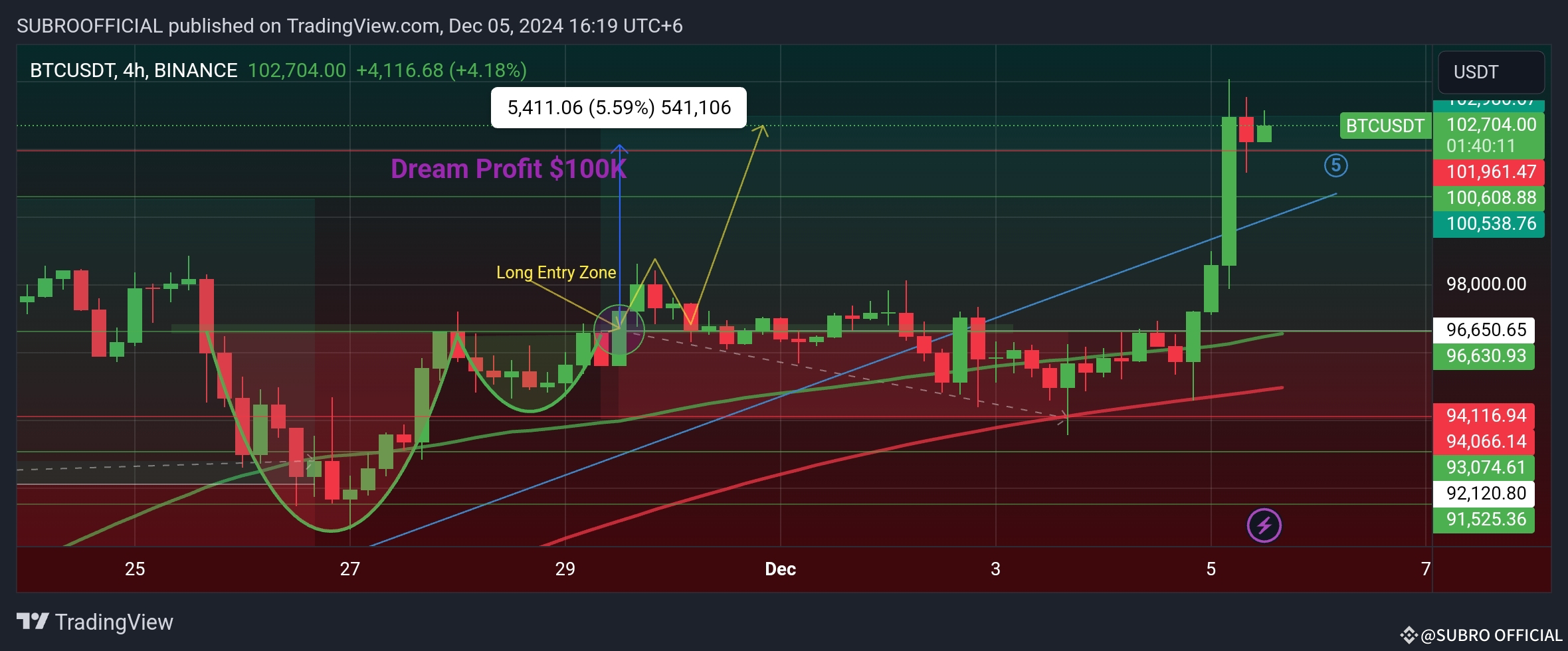Click the tooltip showing 5,411.06 (5.59%)
The width and height of the screenshot is (1568, 651).
619,106
